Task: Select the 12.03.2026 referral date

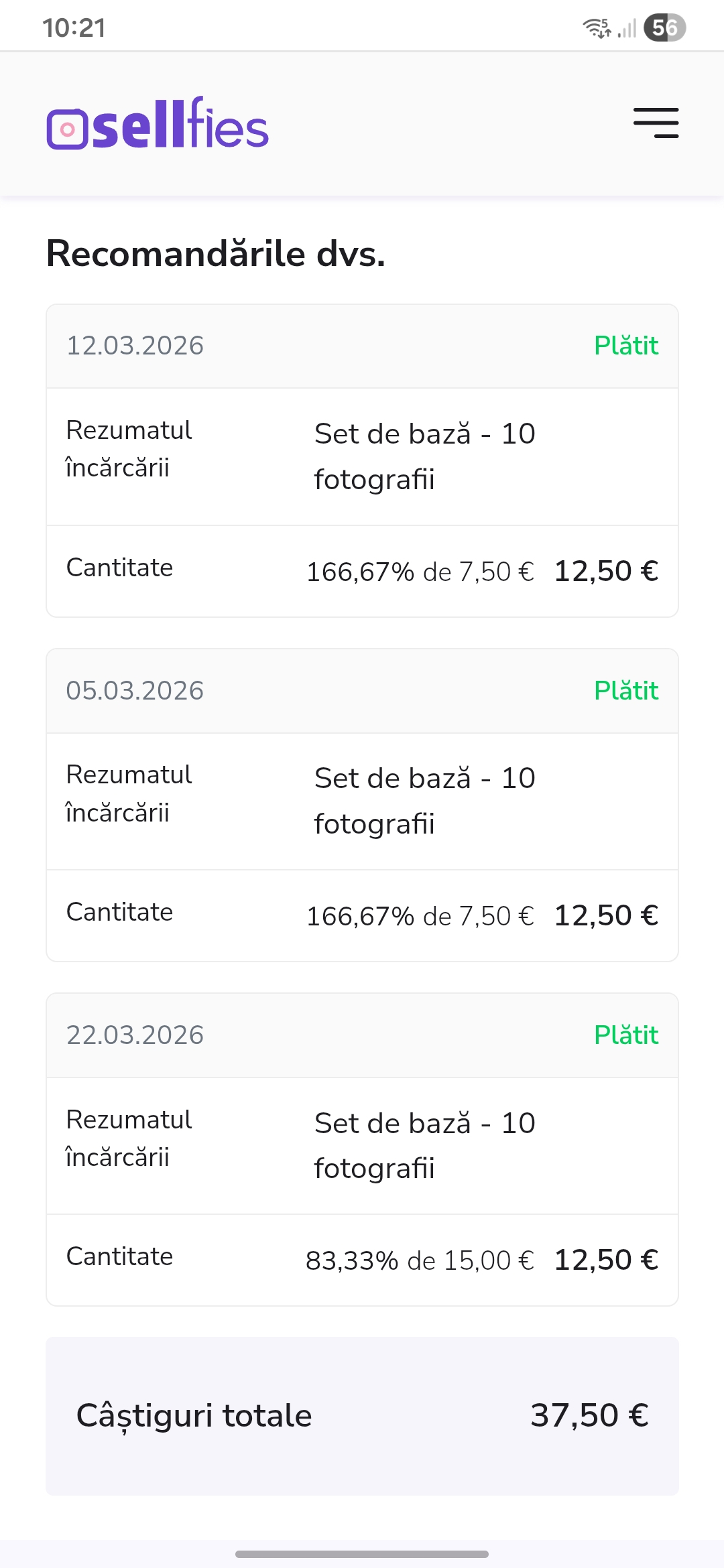Action: point(135,346)
